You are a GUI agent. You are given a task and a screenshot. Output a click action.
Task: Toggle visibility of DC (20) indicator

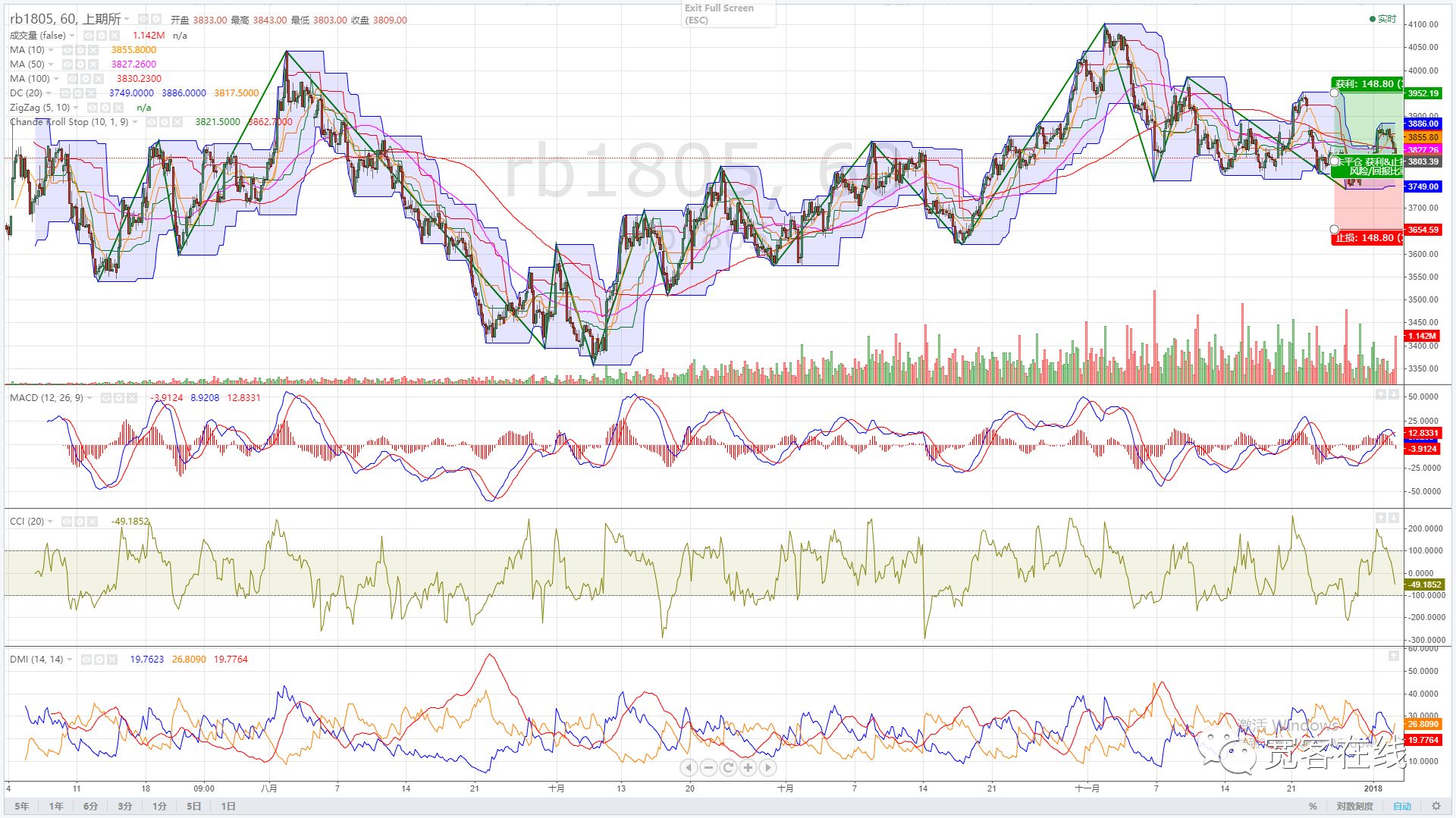click(66, 93)
